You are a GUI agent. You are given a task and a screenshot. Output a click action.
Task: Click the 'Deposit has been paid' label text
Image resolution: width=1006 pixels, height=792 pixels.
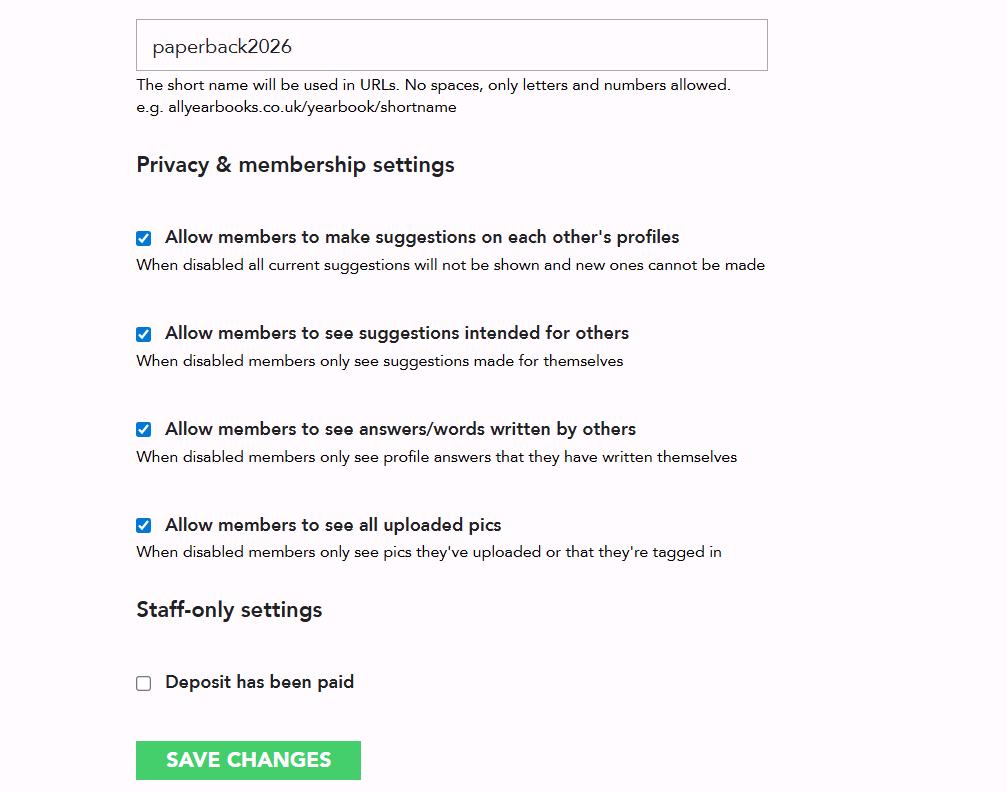coord(260,682)
